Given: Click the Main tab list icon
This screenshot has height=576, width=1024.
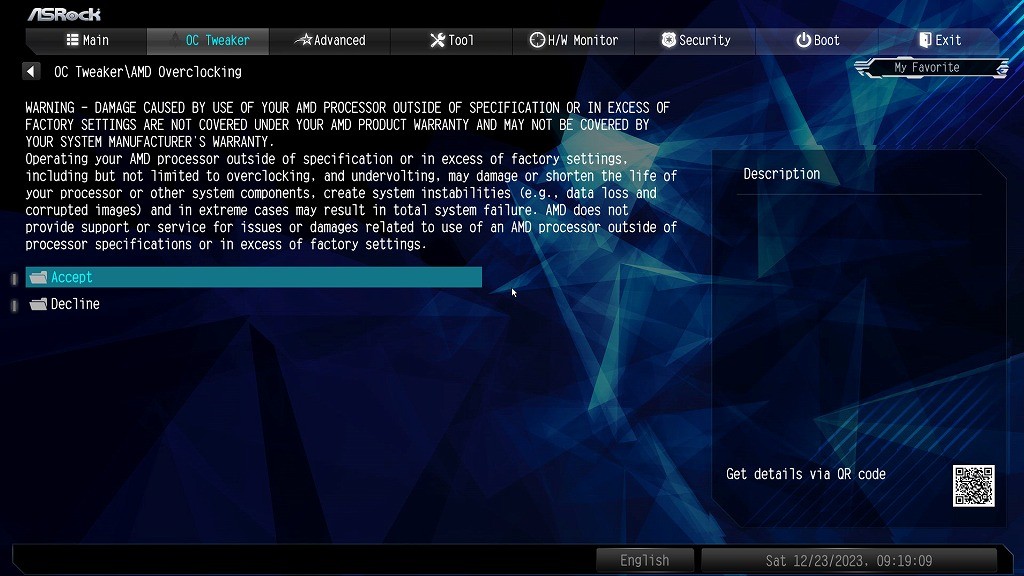Looking at the screenshot, I should pos(72,40).
